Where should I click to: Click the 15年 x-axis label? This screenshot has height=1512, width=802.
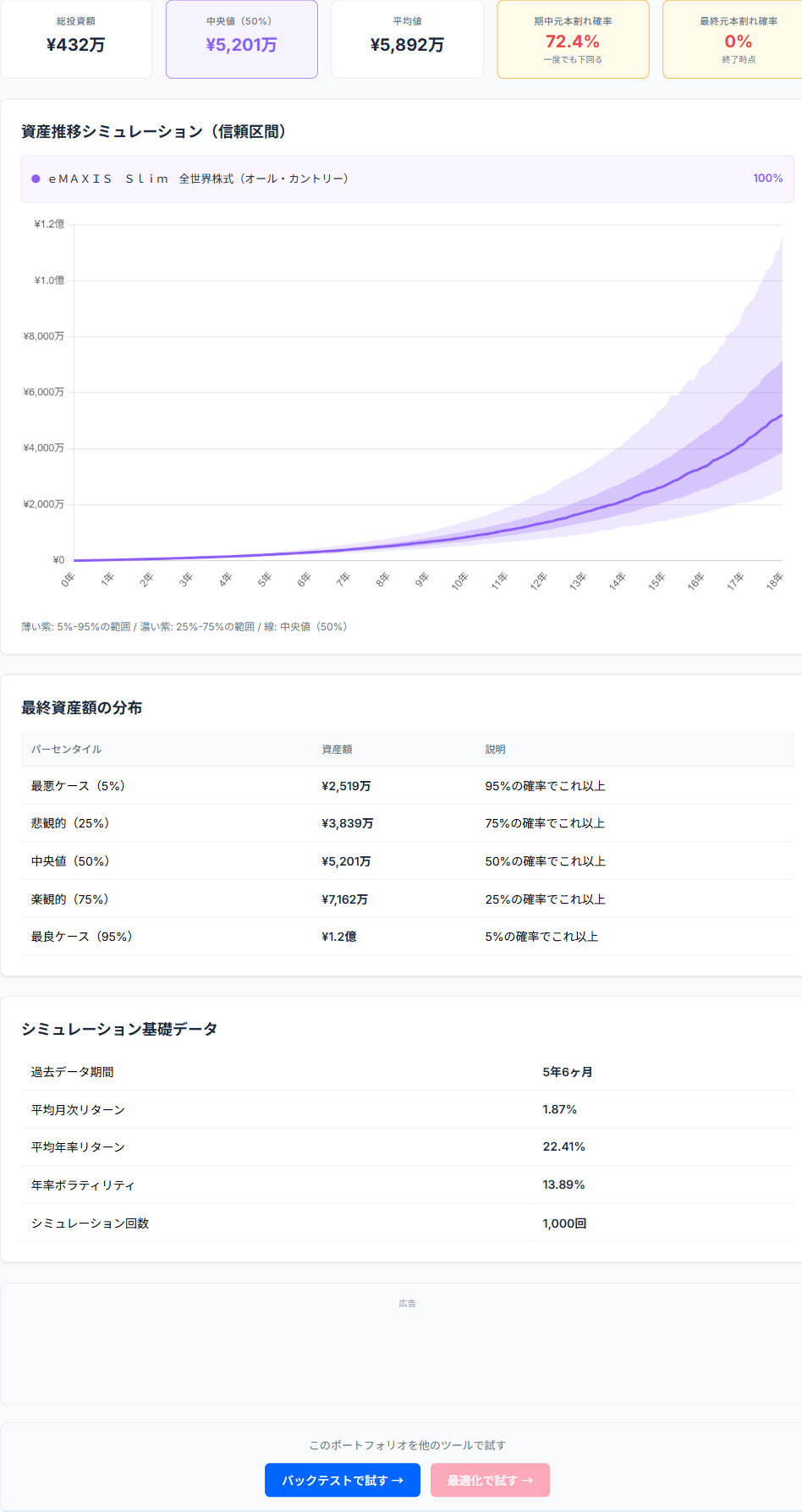(x=656, y=580)
